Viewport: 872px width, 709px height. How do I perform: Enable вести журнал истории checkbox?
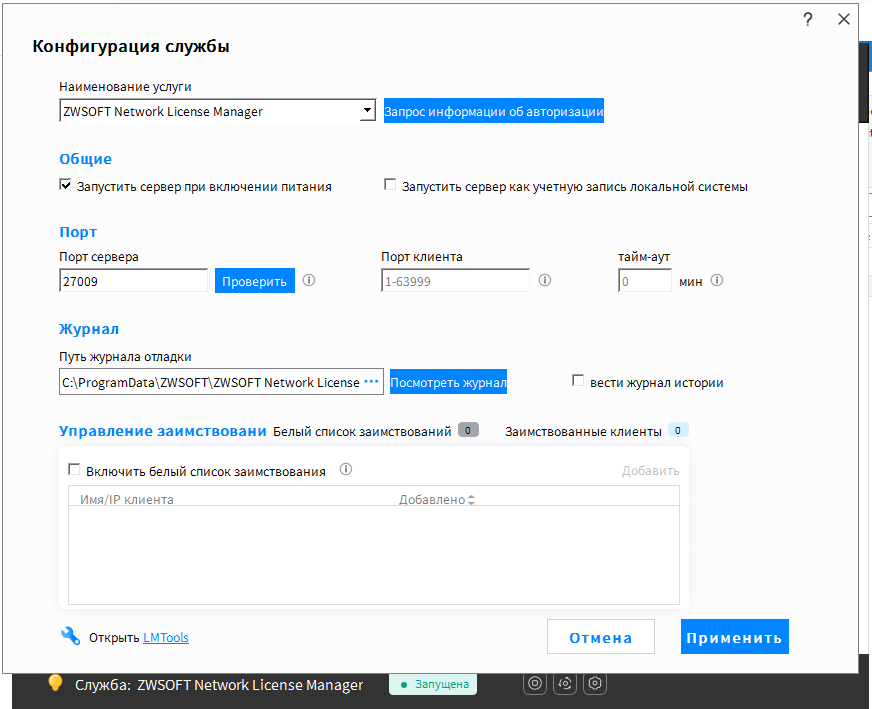578,381
